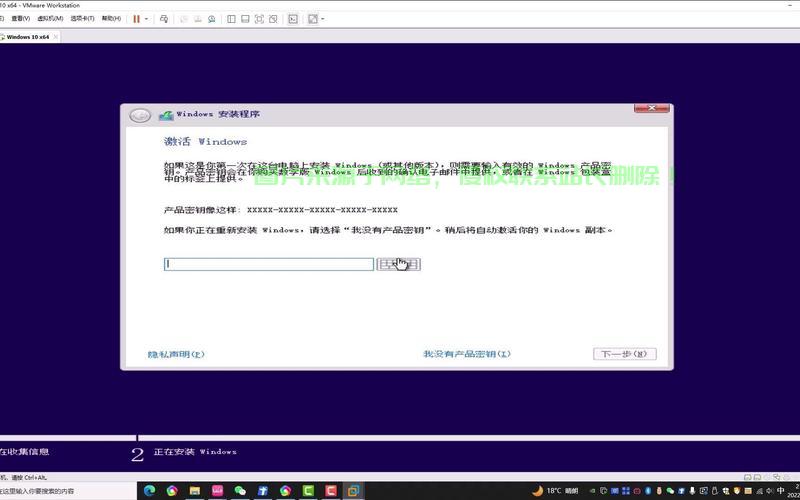Open the console view toolbar icon
Viewport: 800px width, 500px height.
(x=293, y=19)
